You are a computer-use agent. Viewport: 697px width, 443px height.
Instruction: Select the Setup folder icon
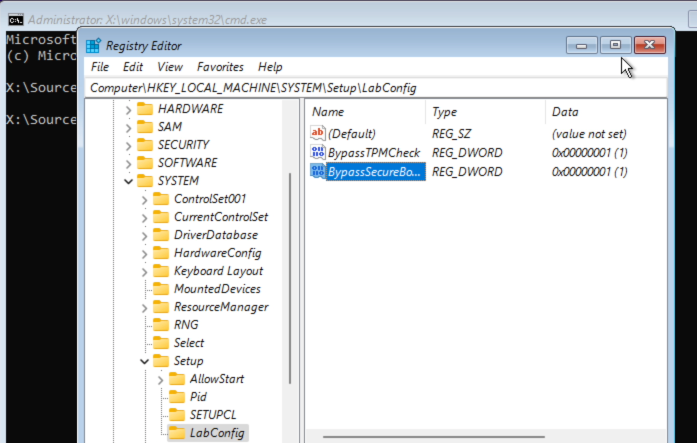pyautogui.click(x=161, y=360)
